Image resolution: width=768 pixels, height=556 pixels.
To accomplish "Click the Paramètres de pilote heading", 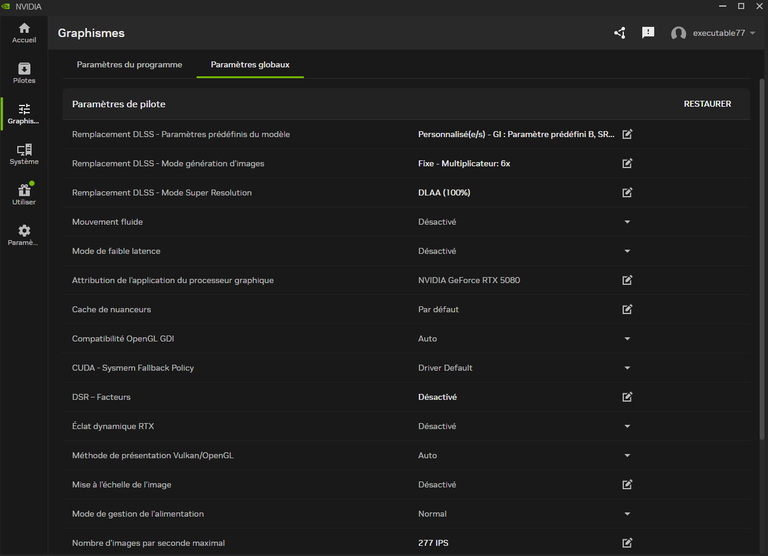I will pos(119,104).
